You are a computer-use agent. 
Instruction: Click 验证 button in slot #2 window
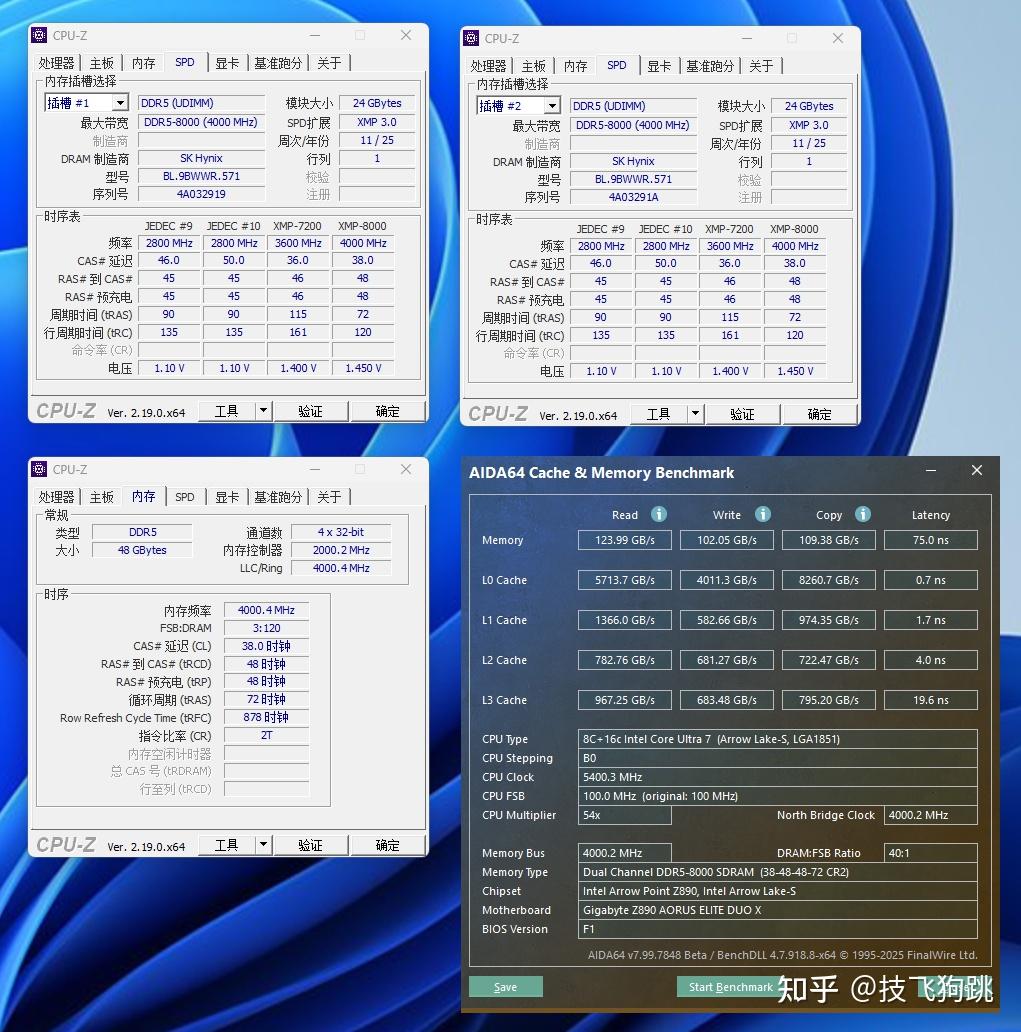[x=742, y=414]
